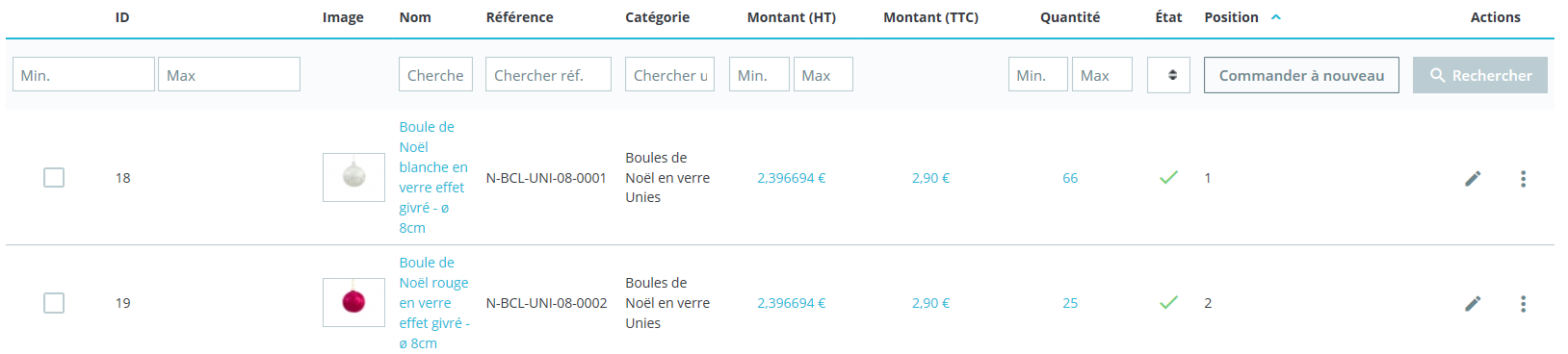Open the Boule de Noël blanche product link
Screen dimensions: 1568x354
click(433, 177)
